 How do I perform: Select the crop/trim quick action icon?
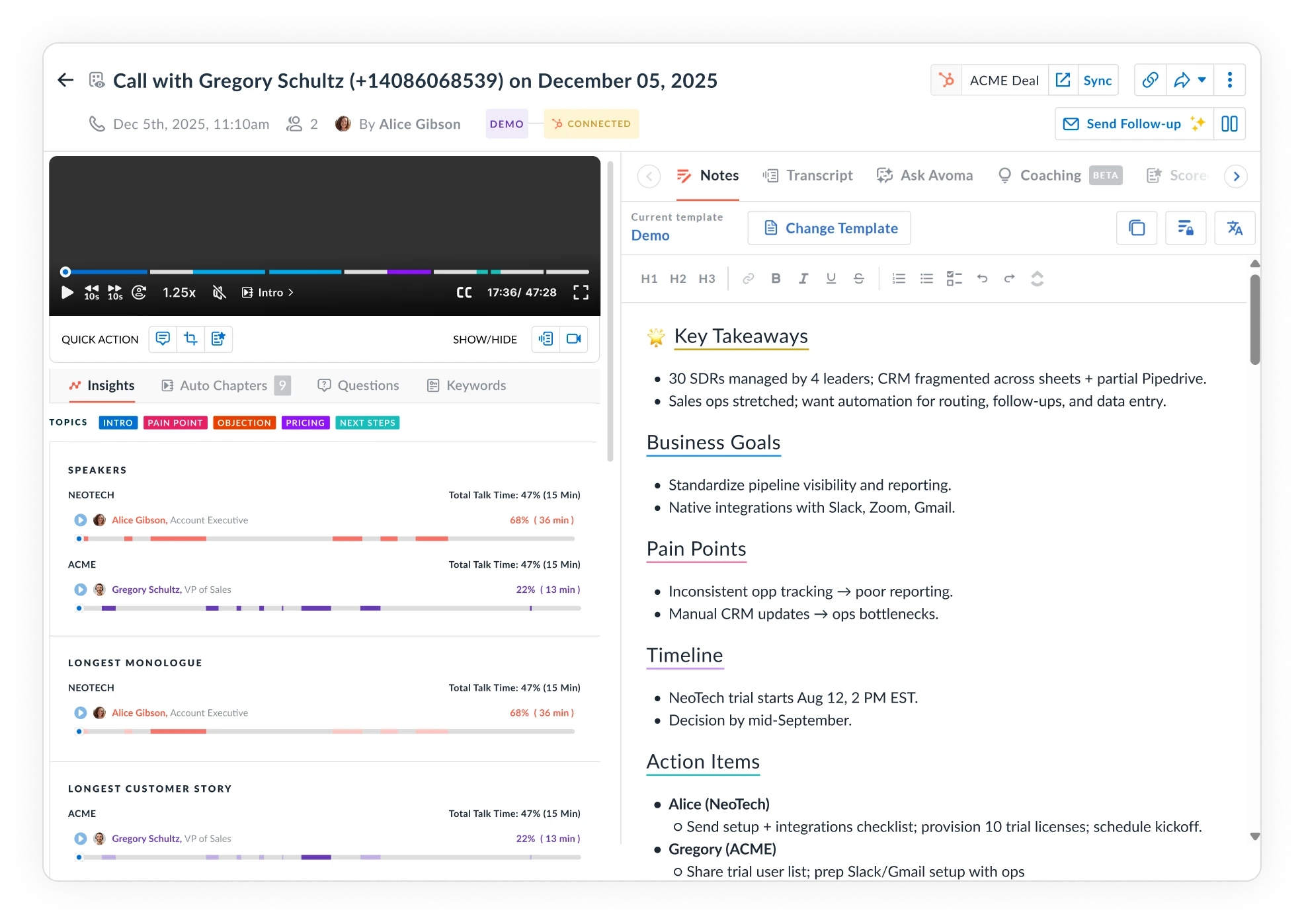tap(191, 339)
